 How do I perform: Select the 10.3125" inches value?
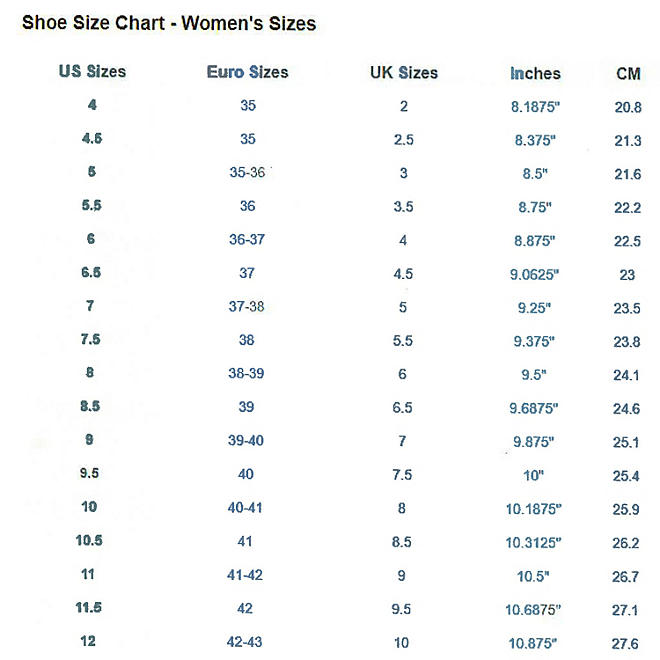tap(535, 542)
